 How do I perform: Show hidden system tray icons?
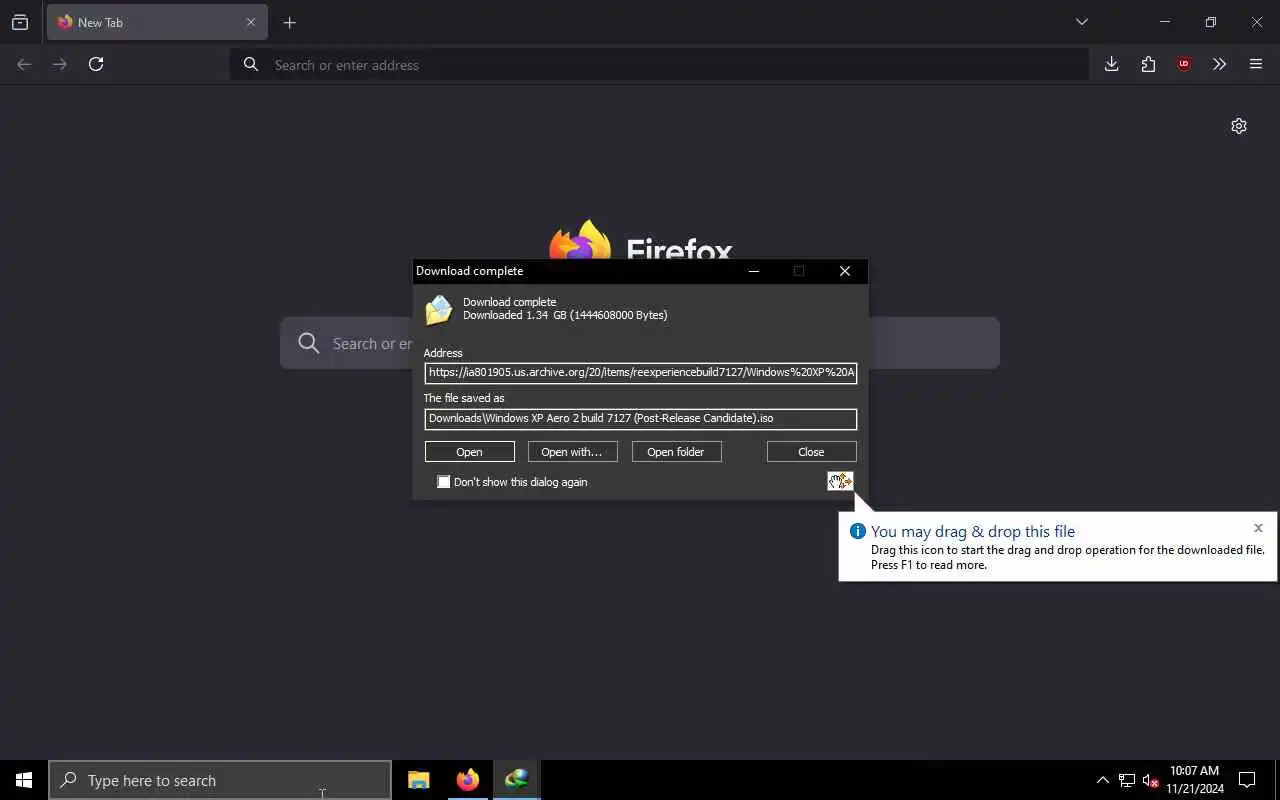click(x=1102, y=780)
